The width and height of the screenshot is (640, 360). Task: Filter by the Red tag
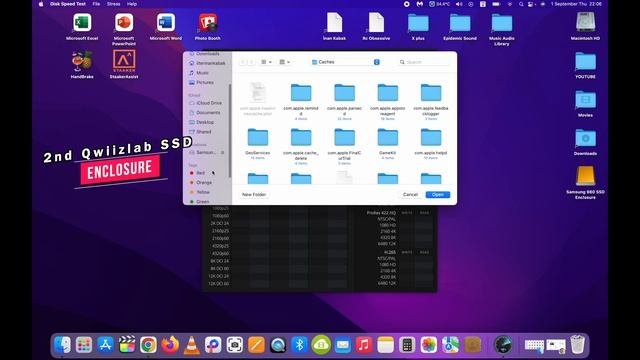pos(201,173)
